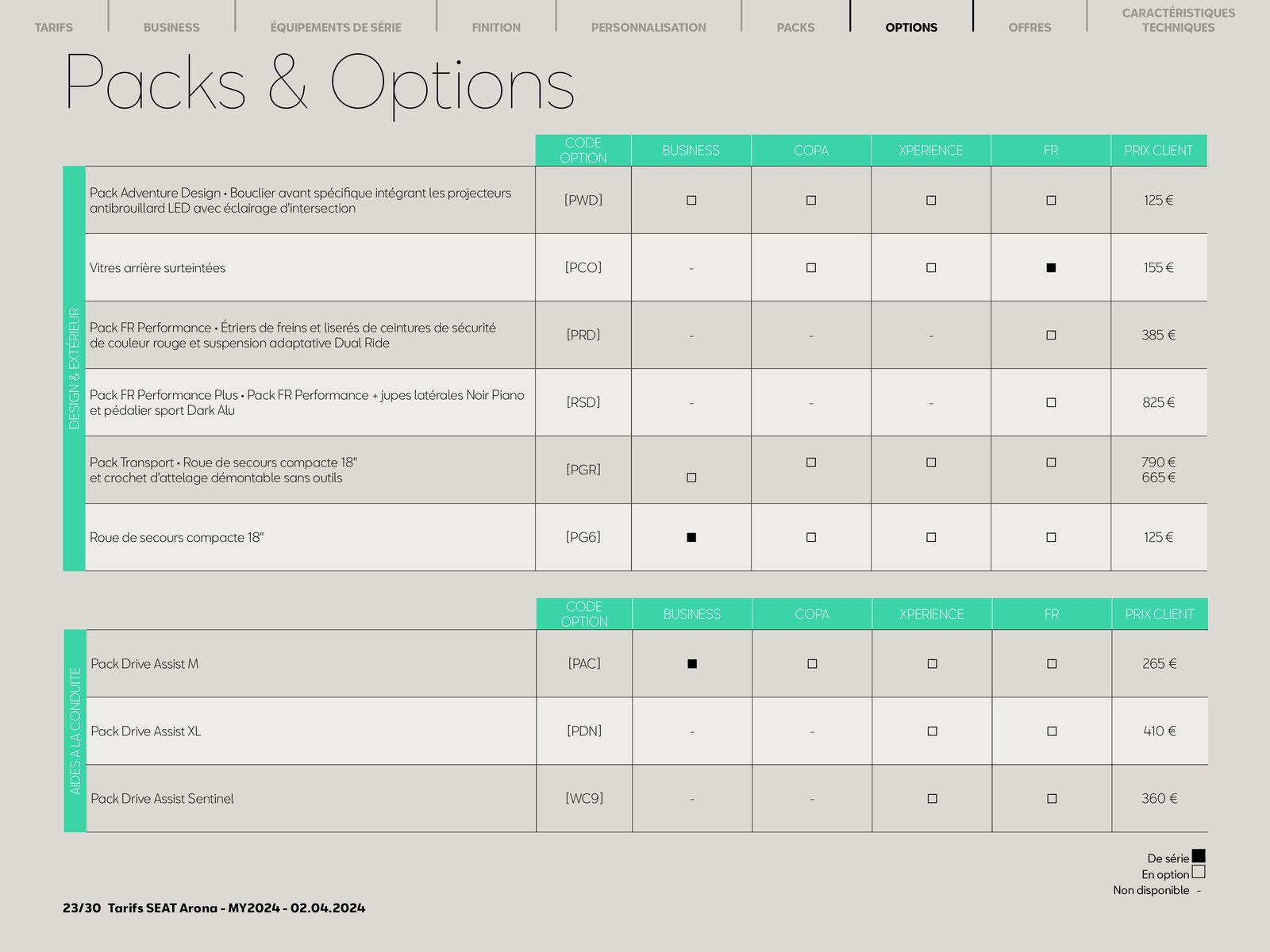The image size is (1270, 952).
Task: Click Pack Adventure Design Copa option box
Action: [811, 201]
